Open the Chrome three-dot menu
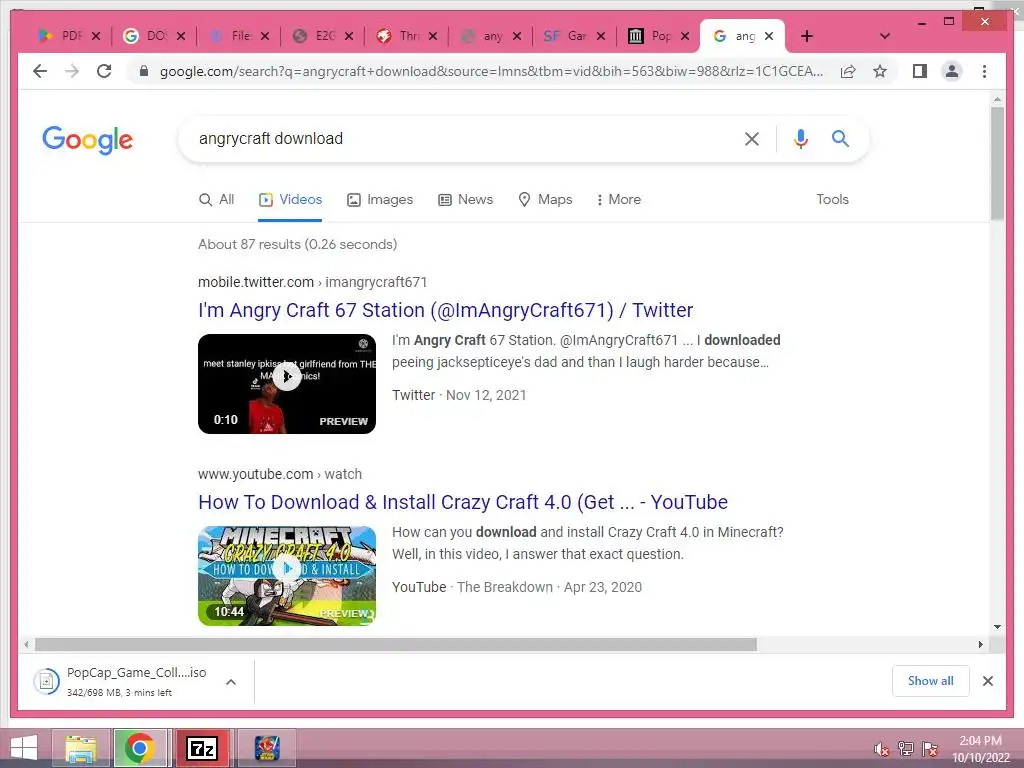Screen dimensions: 1024x768 click(x=984, y=71)
